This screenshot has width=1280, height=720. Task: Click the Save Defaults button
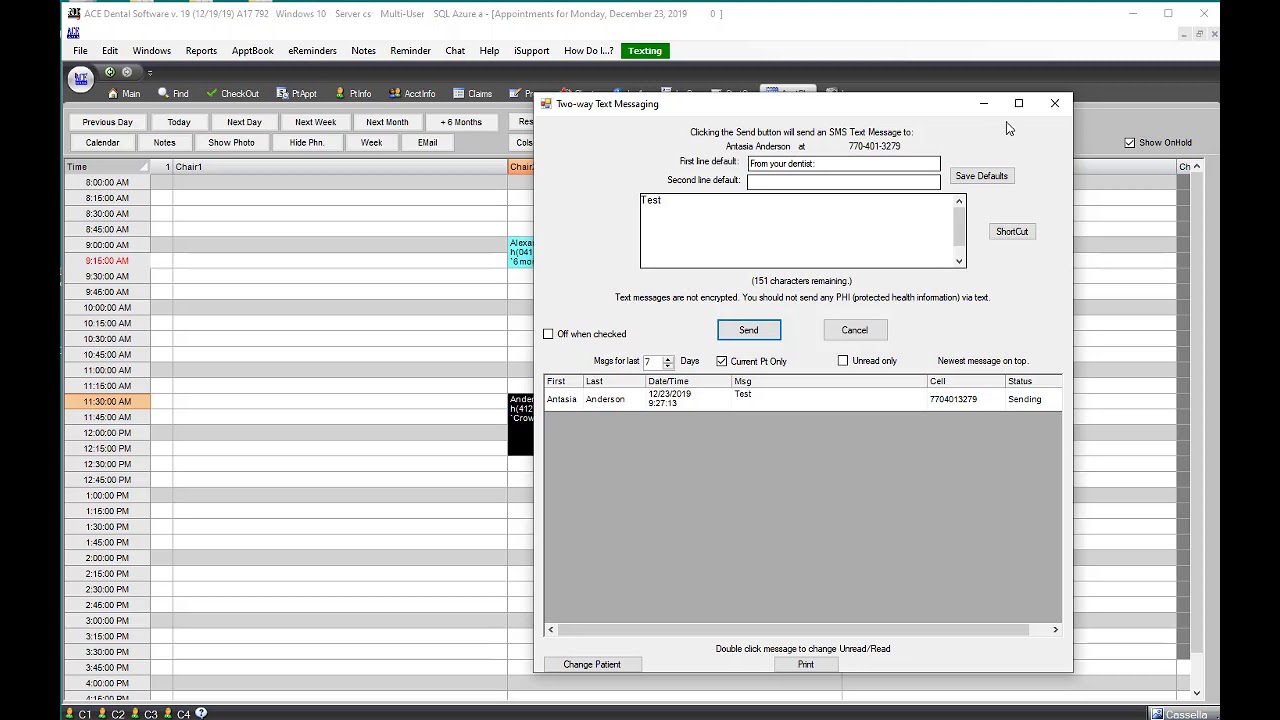click(x=981, y=176)
